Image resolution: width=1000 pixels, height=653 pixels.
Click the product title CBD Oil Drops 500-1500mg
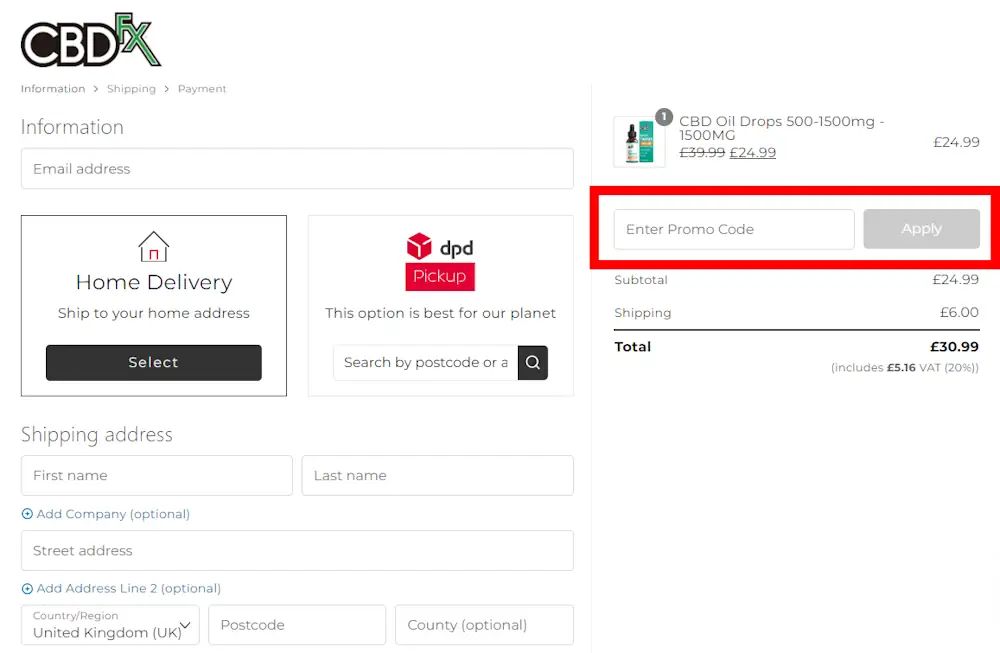pyautogui.click(x=781, y=128)
